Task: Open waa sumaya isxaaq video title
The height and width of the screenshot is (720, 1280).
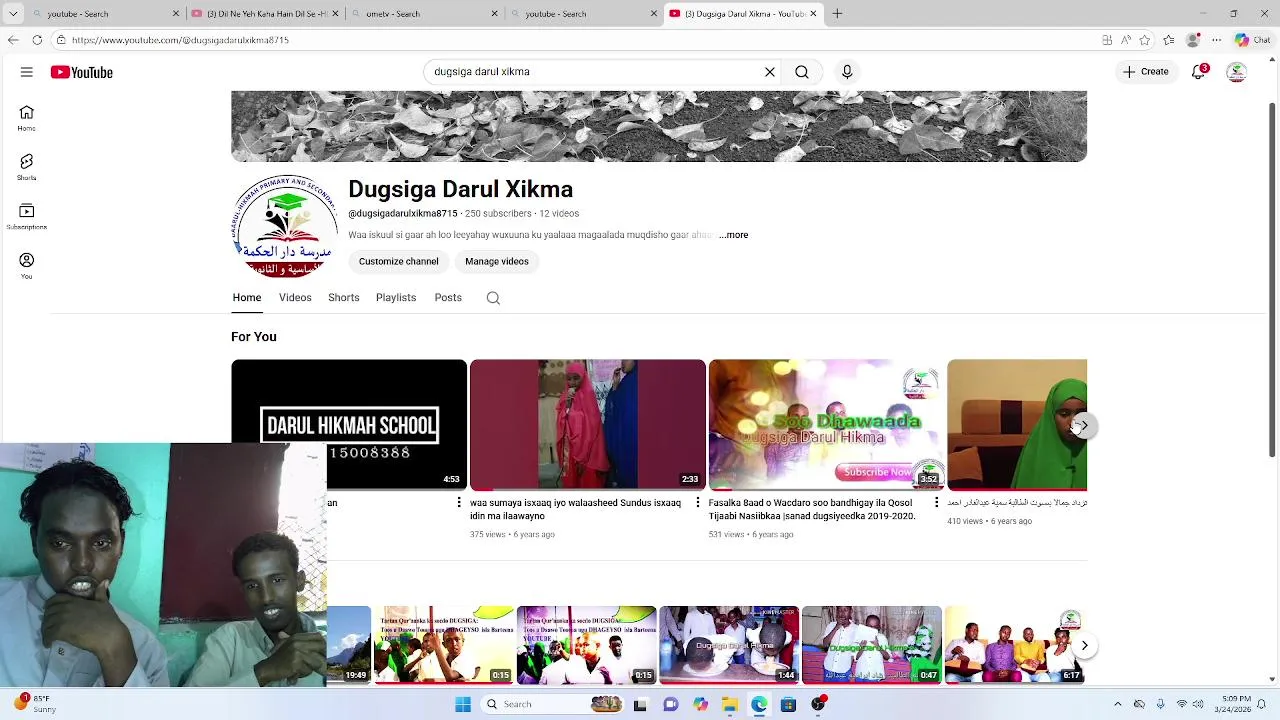Action: point(575,509)
